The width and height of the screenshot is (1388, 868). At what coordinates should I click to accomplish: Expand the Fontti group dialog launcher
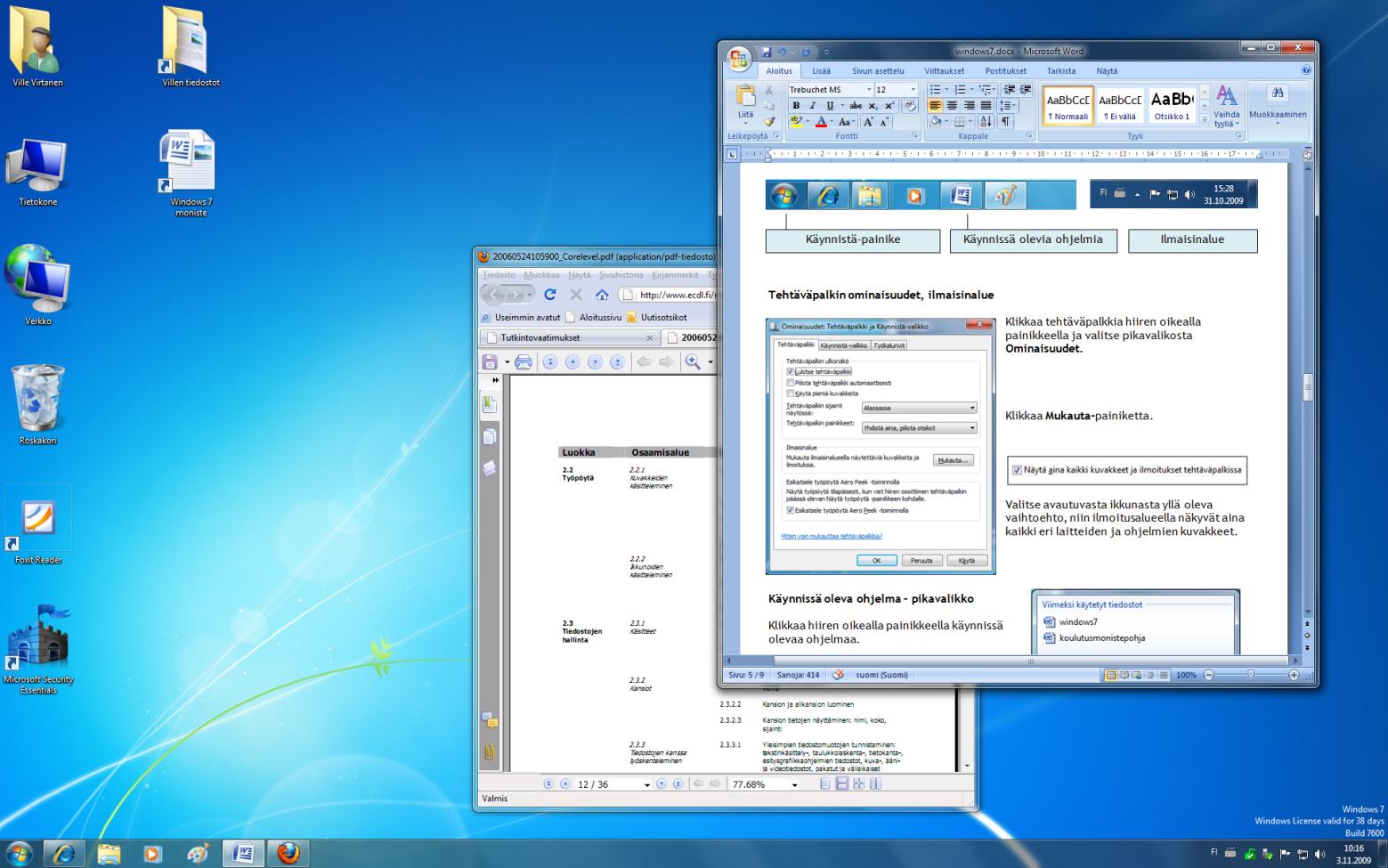tap(915, 136)
